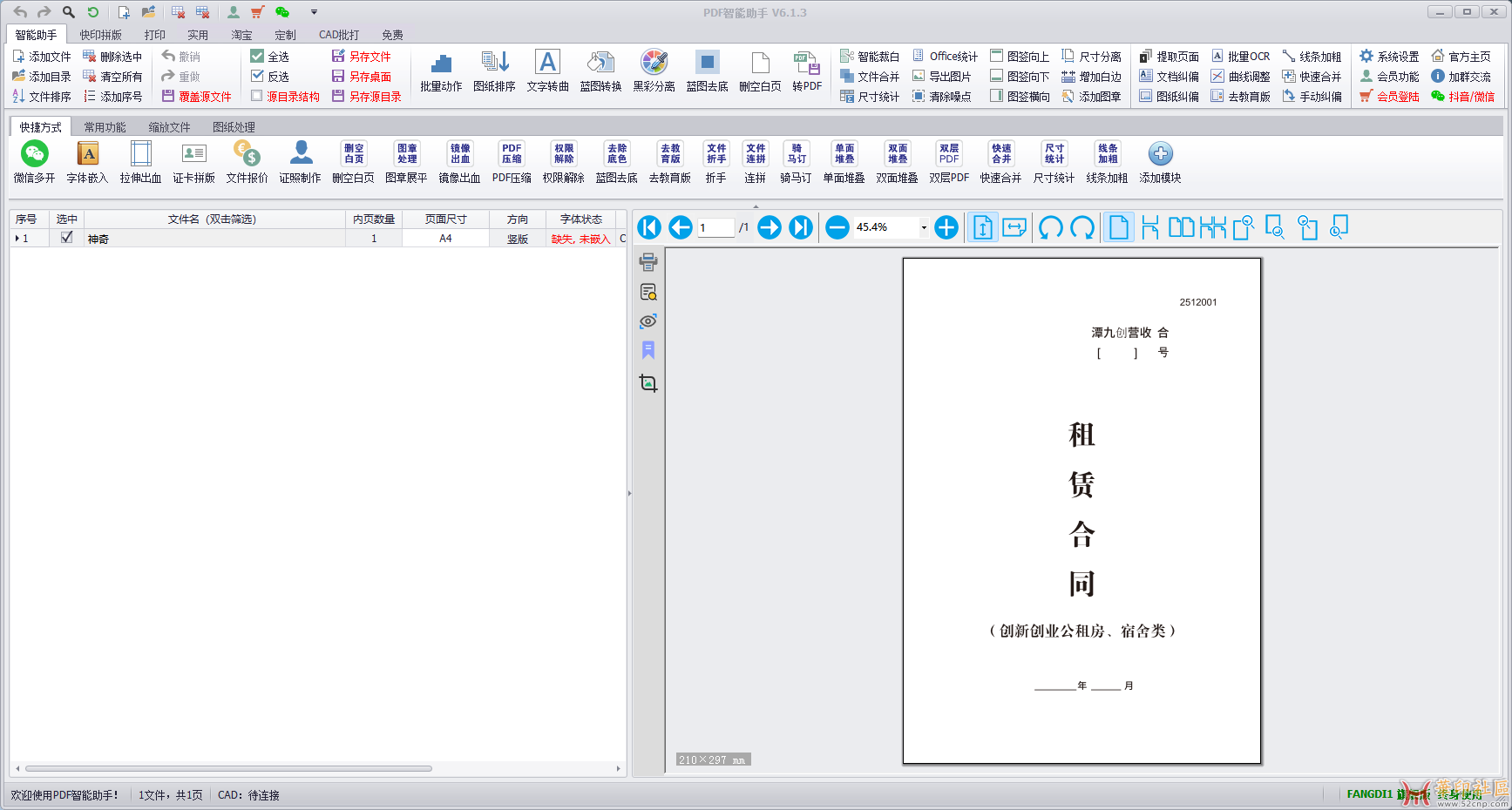
Task: Click the 转PDF convert icon
Action: tap(806, 64)
